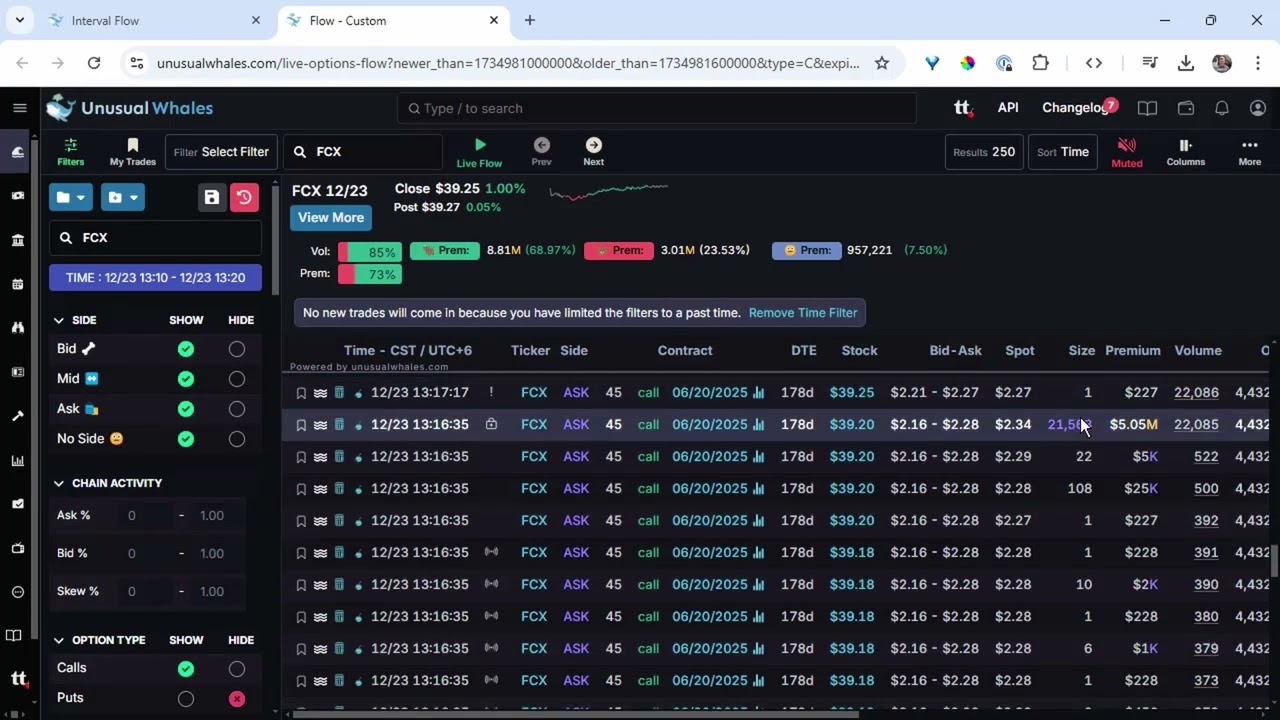Click the calendar icon in left sidebar

(x=18, y=284)
